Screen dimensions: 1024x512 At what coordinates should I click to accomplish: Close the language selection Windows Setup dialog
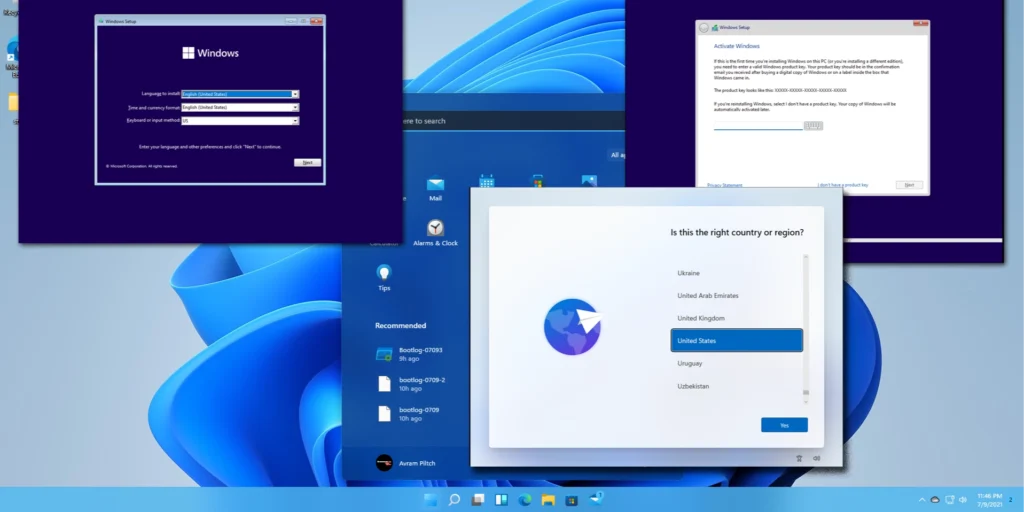click(316, 21)
